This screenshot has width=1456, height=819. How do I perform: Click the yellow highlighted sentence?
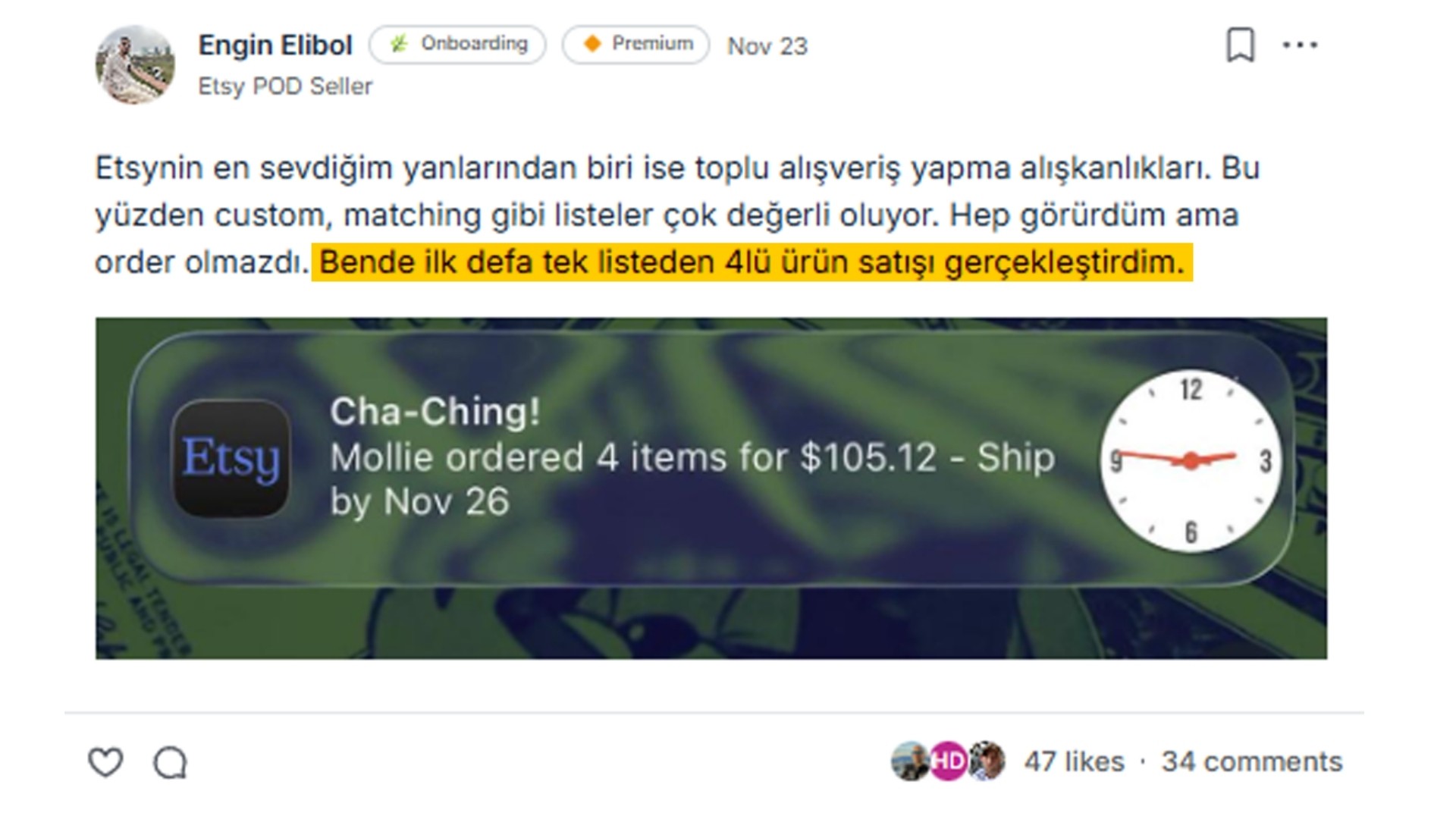[x=752, y=262]
